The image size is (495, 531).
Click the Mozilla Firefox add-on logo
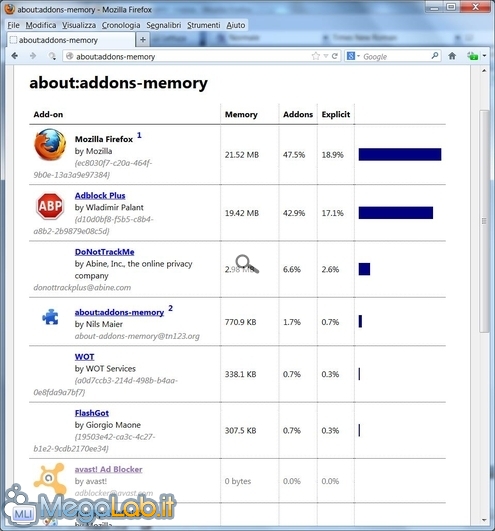pyautogui.click(x=50, y=145)
